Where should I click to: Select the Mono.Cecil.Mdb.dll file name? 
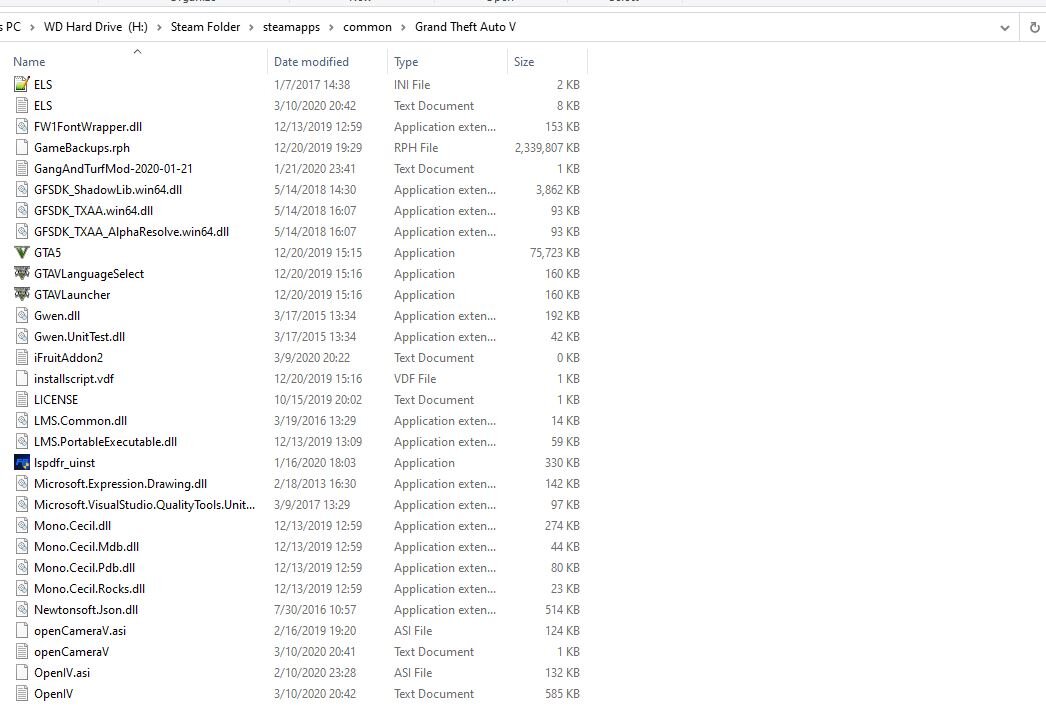click(x=87, y=547)
